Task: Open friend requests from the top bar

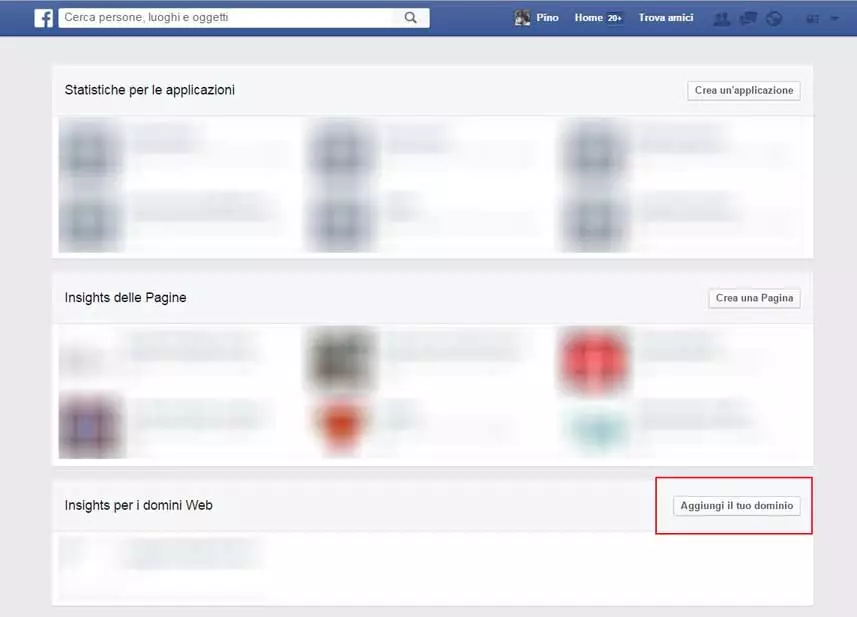Action: (721, 17)
